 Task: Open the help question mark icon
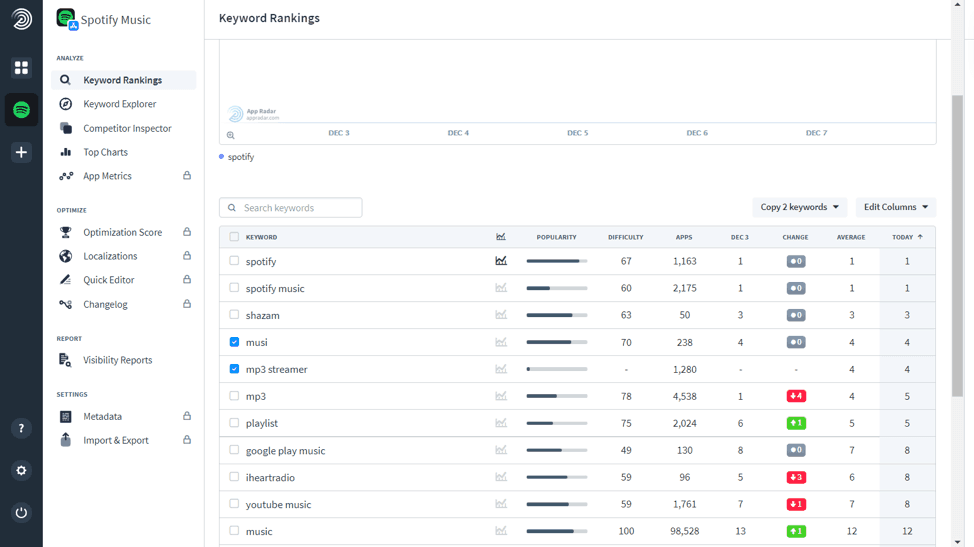21,428
